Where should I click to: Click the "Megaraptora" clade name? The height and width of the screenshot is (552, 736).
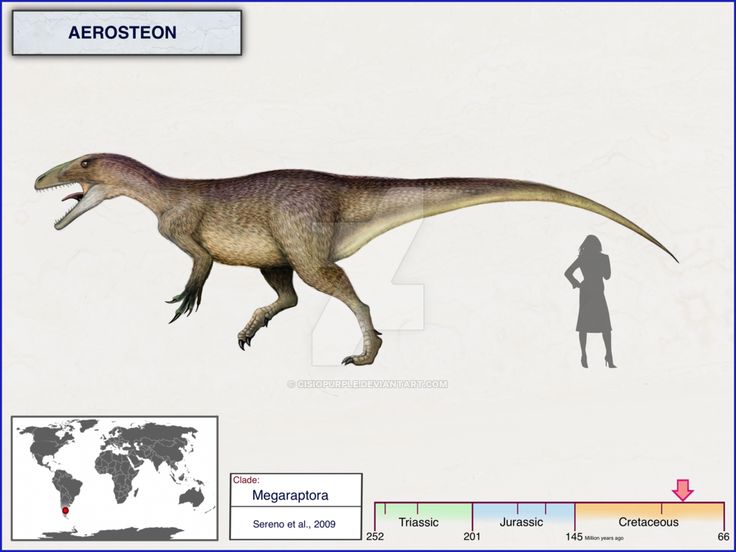click(290, 495)
